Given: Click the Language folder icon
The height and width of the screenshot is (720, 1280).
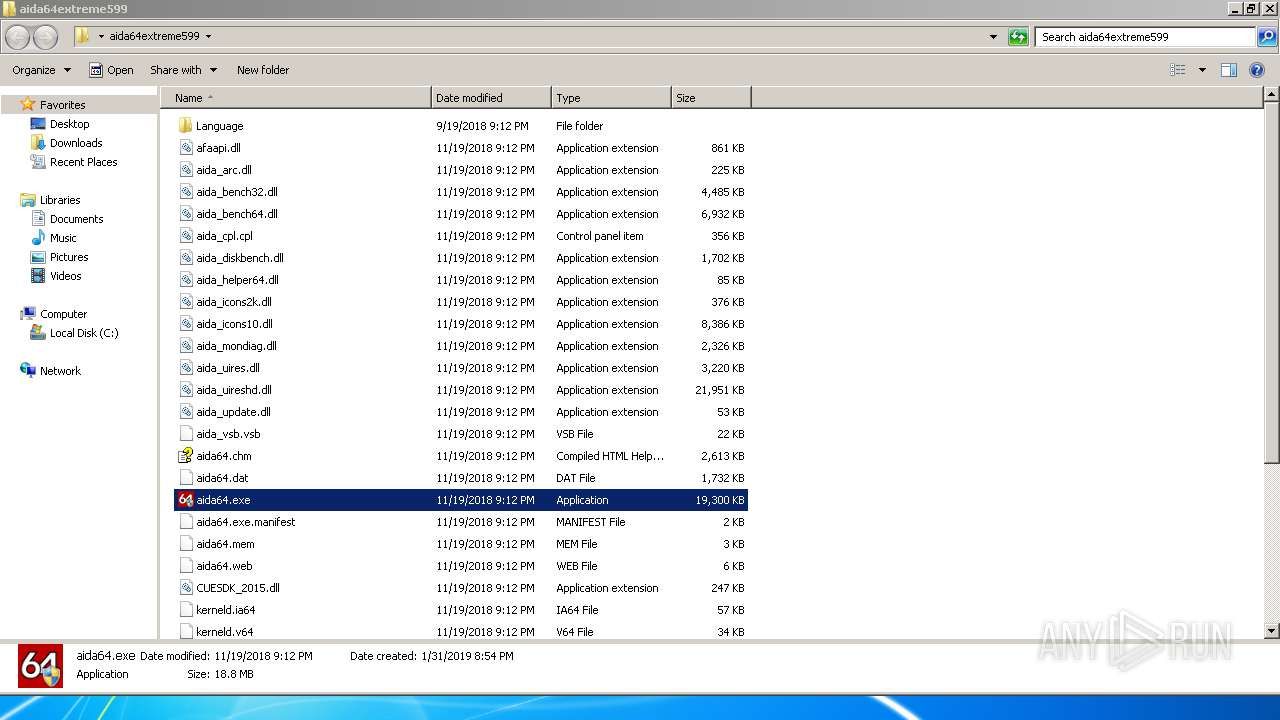Looking at the screenshot, I should click(185, 126).
